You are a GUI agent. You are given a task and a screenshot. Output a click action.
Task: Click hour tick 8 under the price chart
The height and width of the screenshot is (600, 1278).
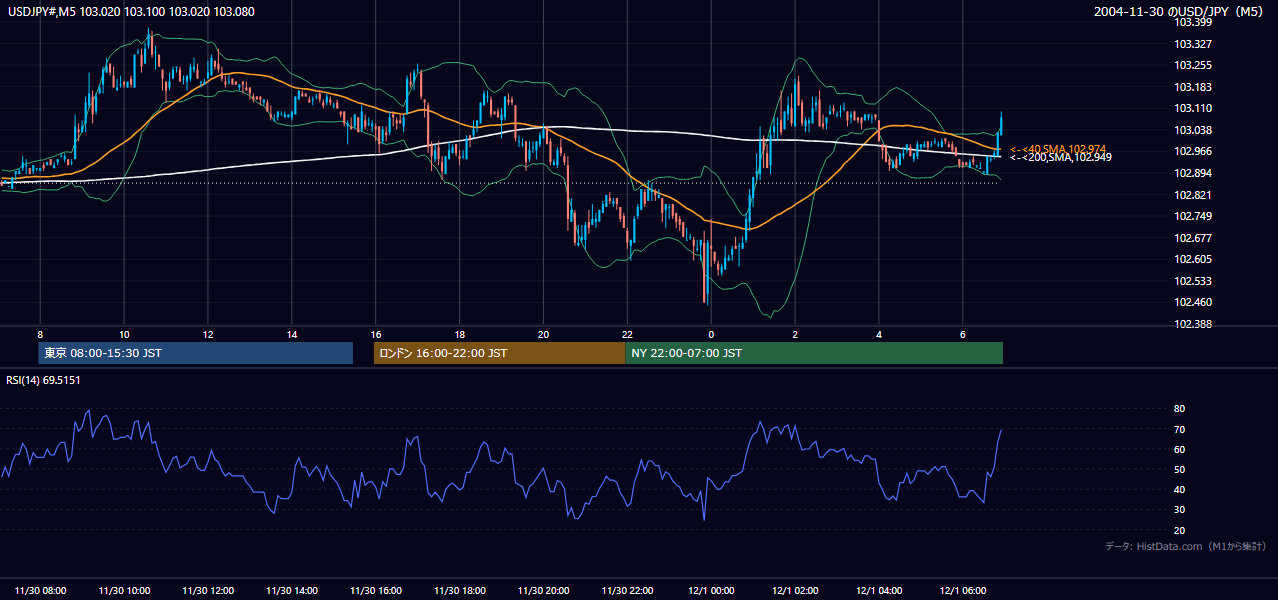[40, 333]
